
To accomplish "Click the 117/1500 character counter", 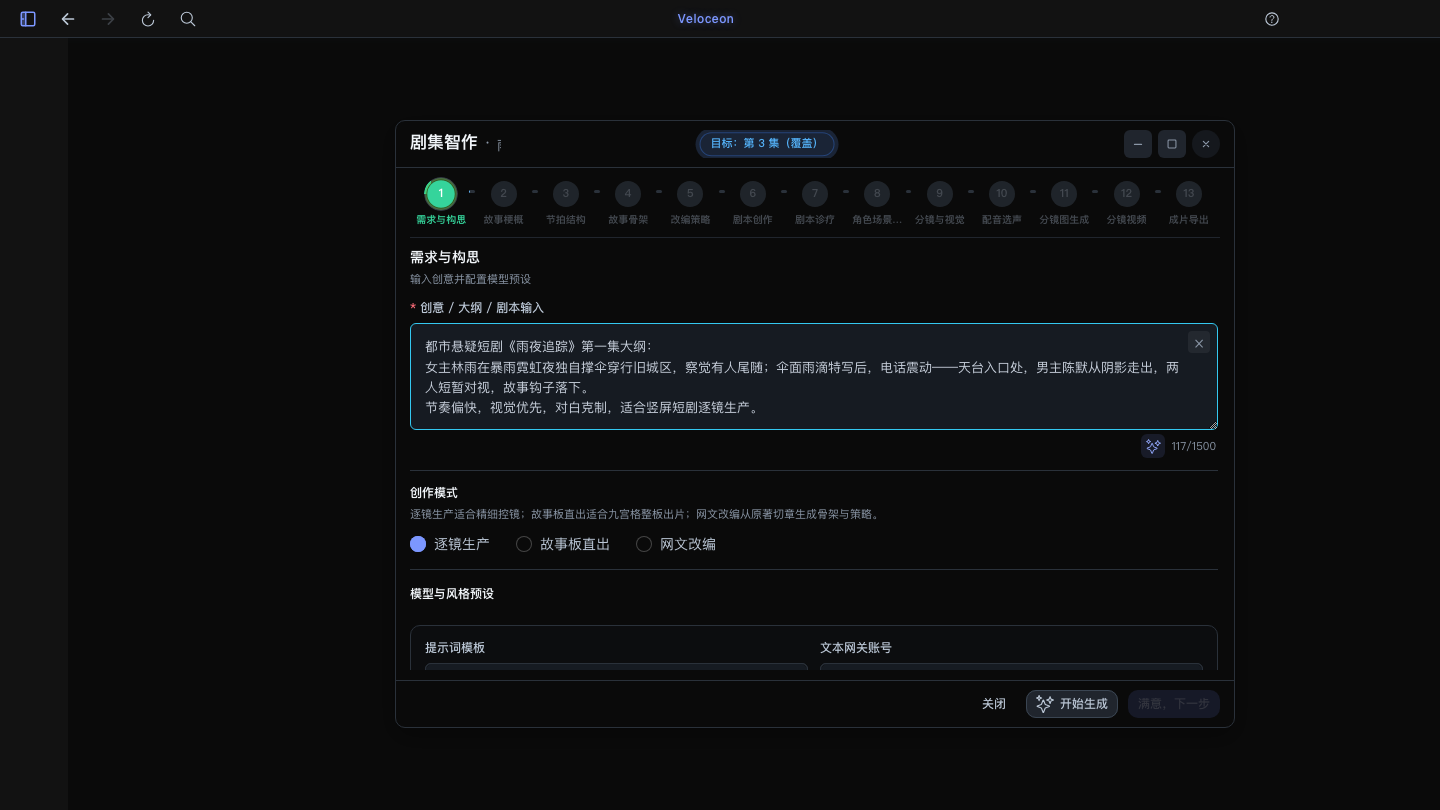I will (1194, 446).
